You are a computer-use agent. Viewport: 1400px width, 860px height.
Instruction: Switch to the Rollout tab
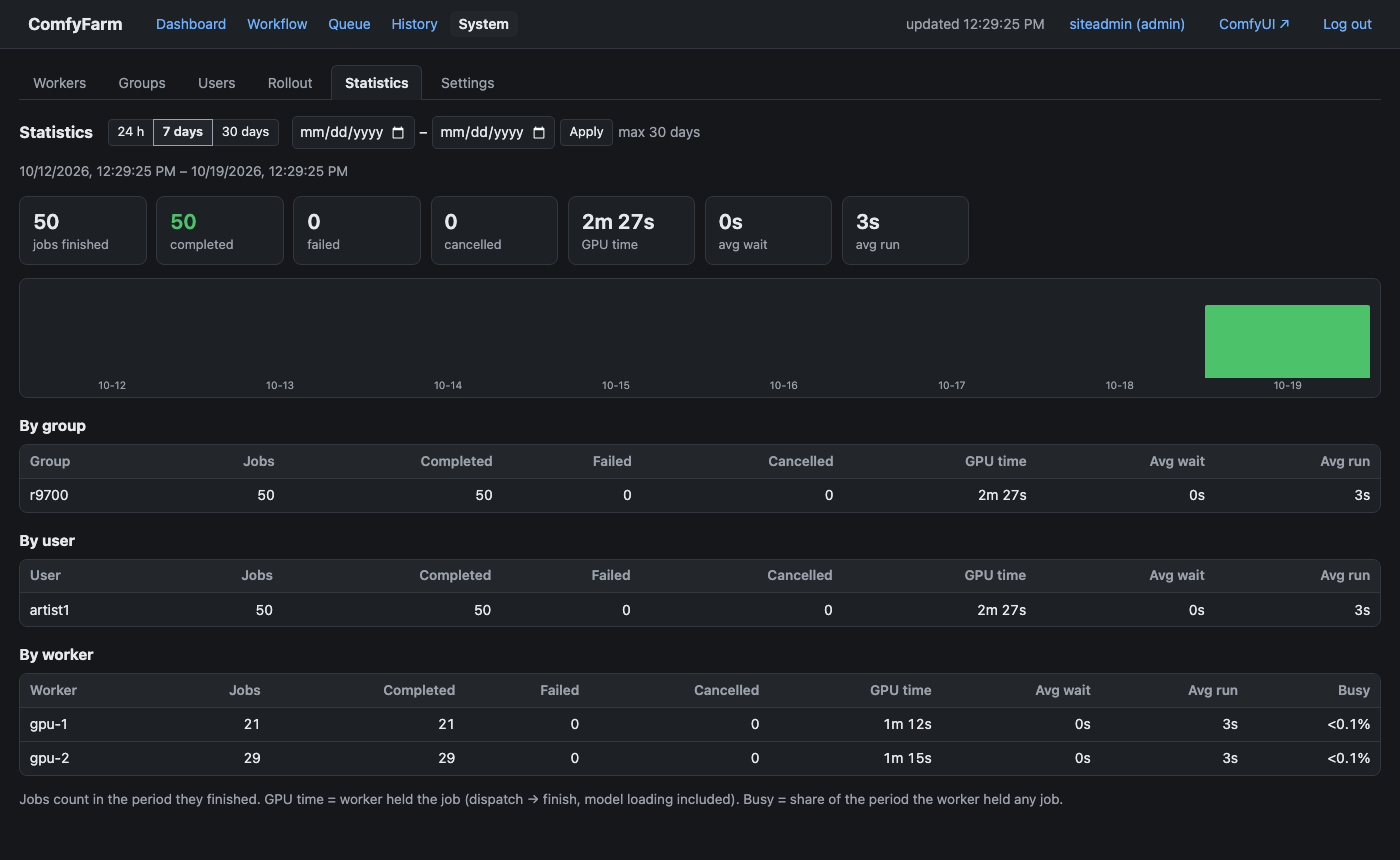(290, 83)
